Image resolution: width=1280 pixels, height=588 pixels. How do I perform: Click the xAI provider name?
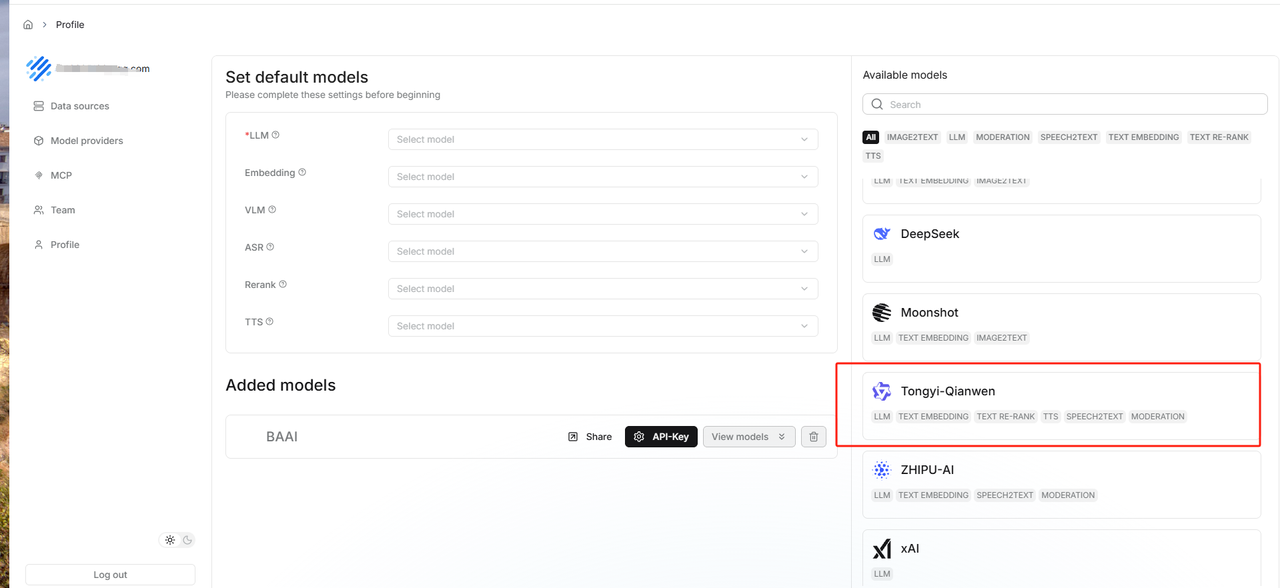pos(910,549)
